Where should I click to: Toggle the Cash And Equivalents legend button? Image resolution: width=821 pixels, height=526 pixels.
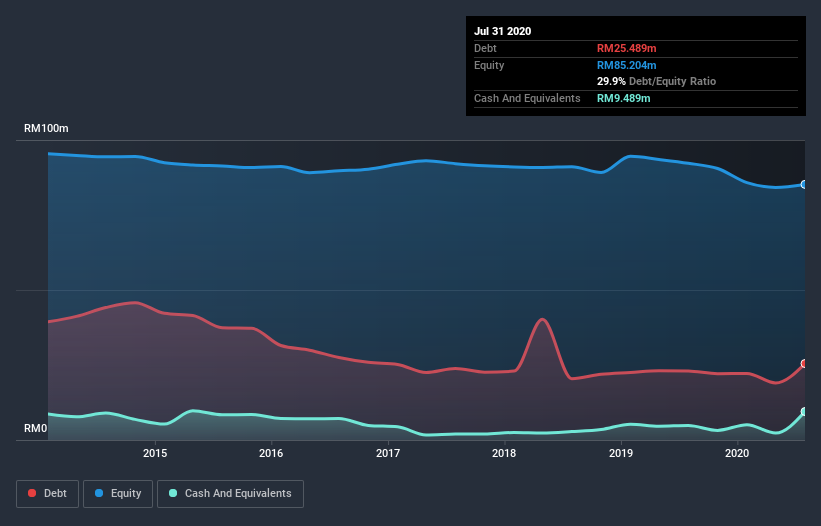tap(230, 494)
